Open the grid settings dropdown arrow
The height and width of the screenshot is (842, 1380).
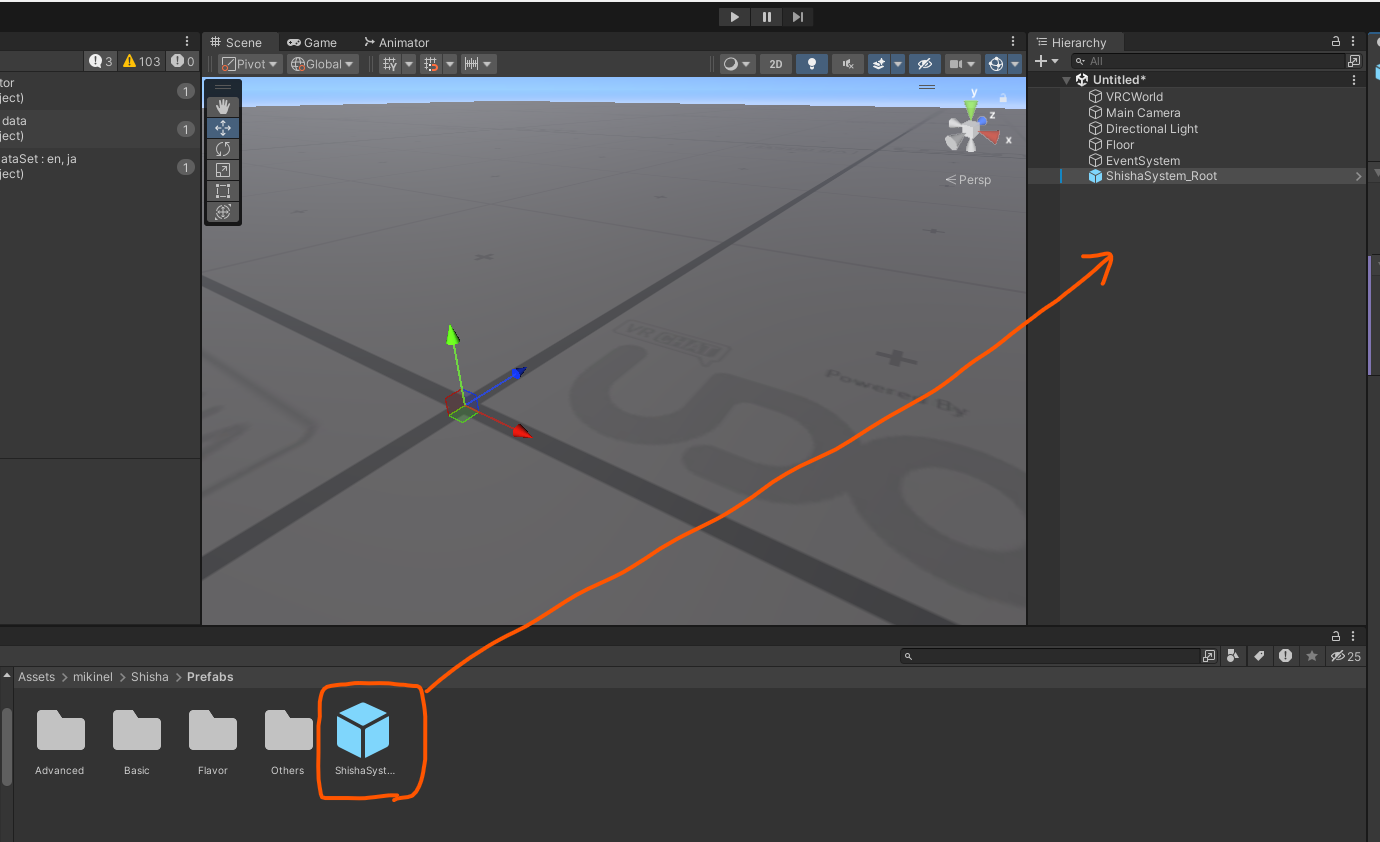pos(409,64)
